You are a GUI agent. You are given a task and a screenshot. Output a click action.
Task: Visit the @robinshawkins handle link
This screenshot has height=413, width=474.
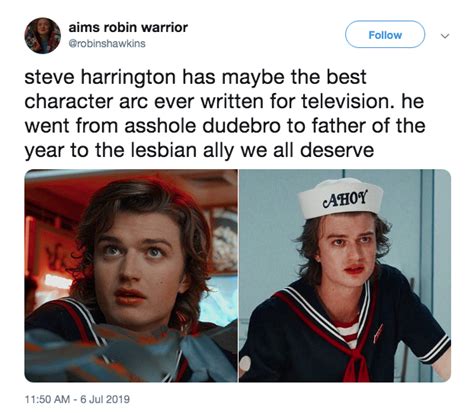coord(107,44)
